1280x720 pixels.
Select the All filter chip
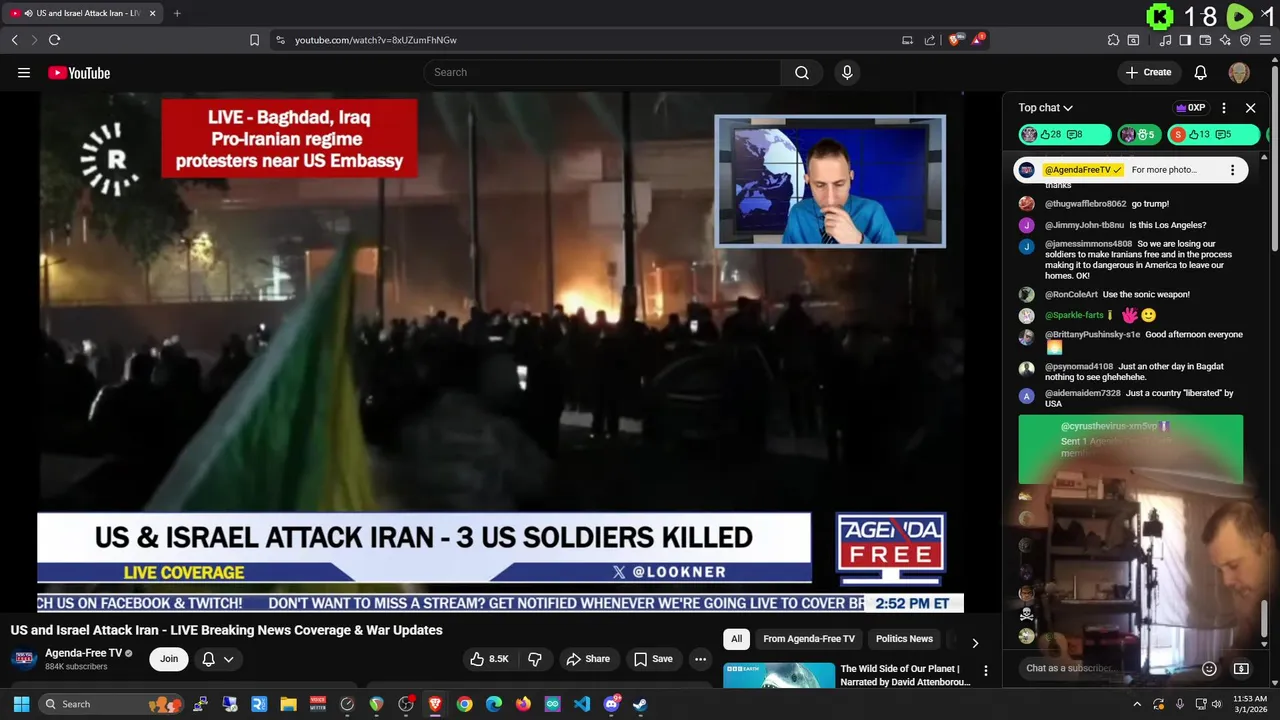tap(736, 639)
